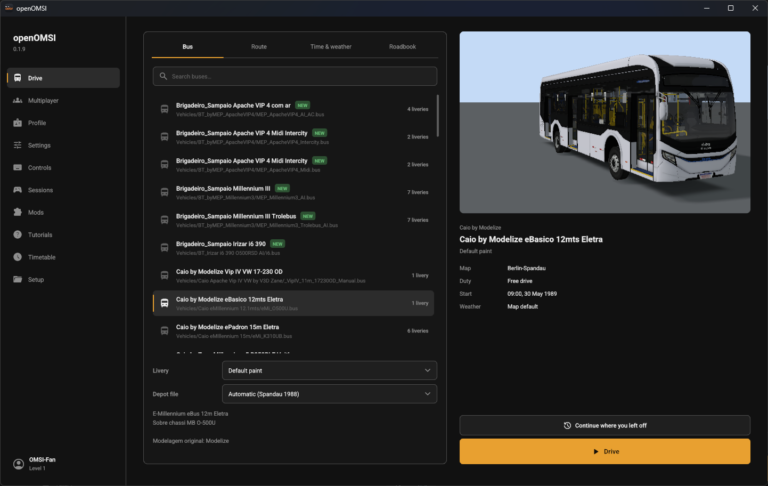Viewport: 768px width, 486px height.
Task: Select Apache VIP 4 Midi Intercity with Midi.bus path
Action: (x=293, y=165)
